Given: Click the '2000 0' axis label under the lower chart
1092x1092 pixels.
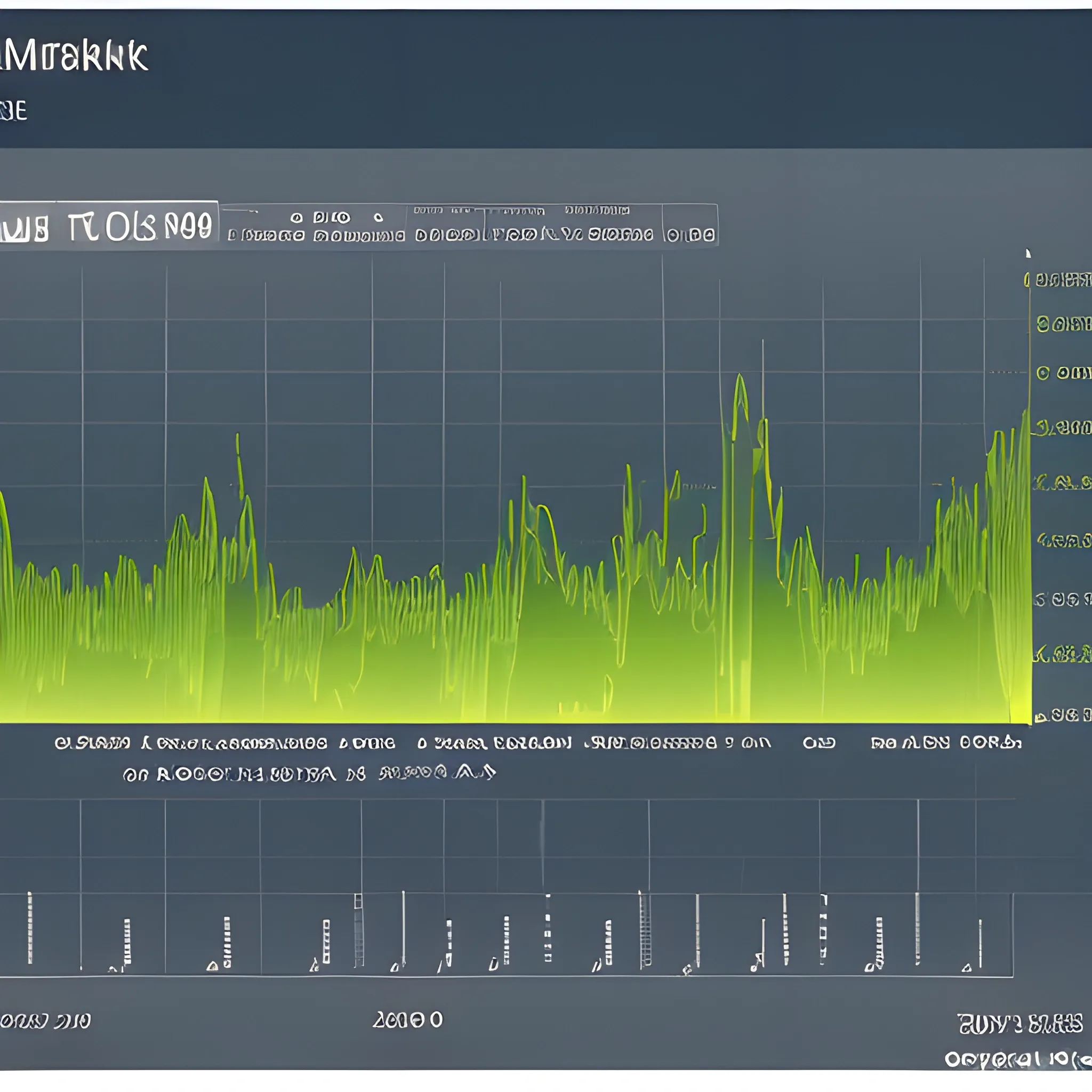Looking at the screenshot, I should pyautogui.click(x=407, y=1019).
